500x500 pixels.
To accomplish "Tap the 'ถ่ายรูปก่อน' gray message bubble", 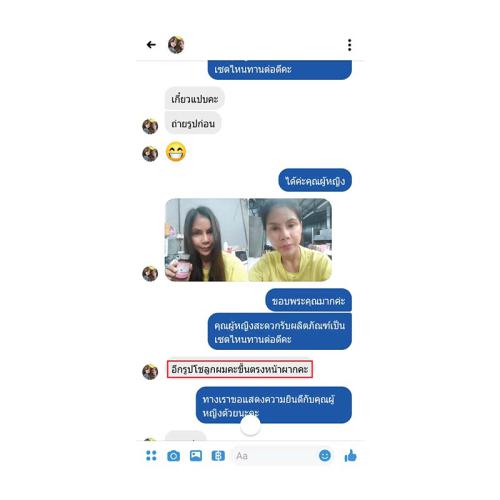I will coord(193,123).
